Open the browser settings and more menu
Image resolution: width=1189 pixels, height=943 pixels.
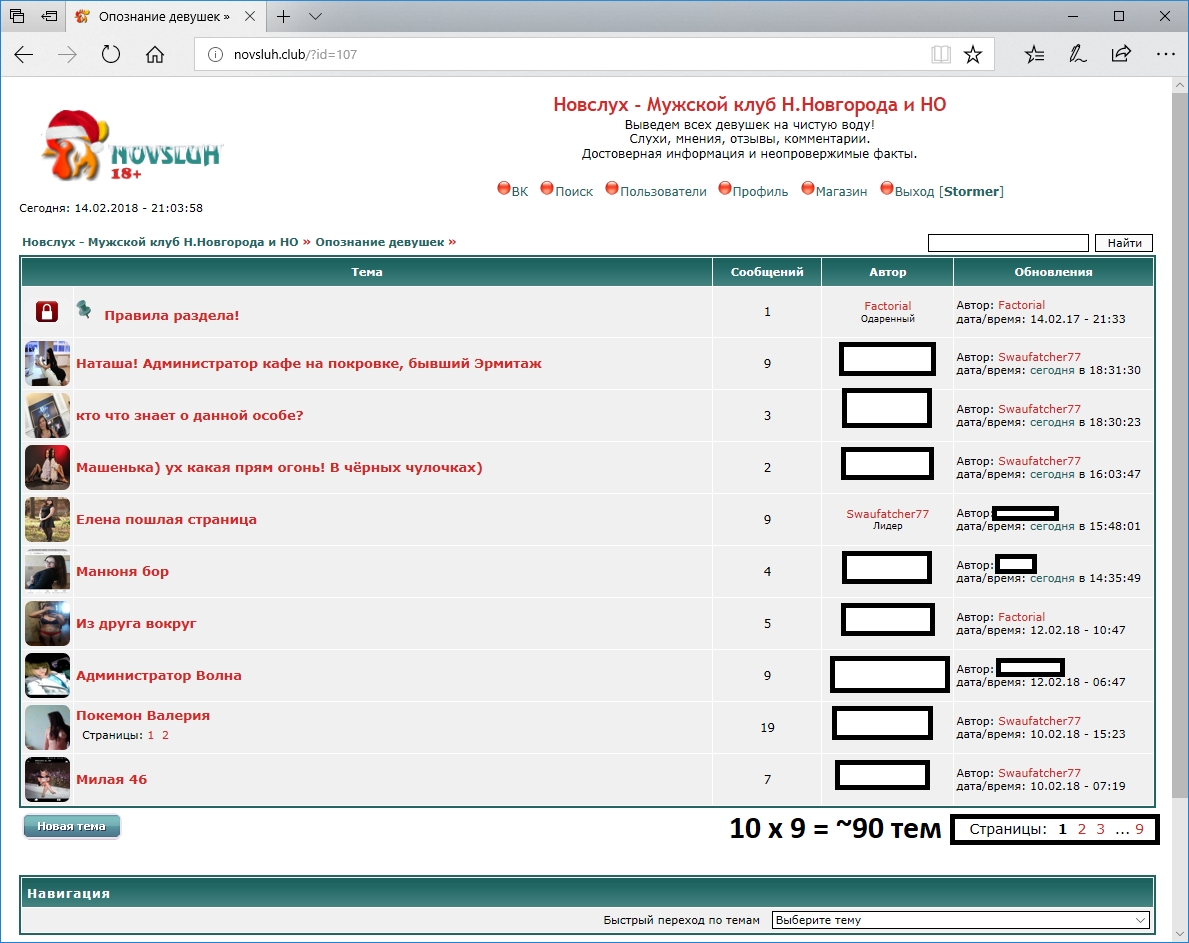(1164, 55)
